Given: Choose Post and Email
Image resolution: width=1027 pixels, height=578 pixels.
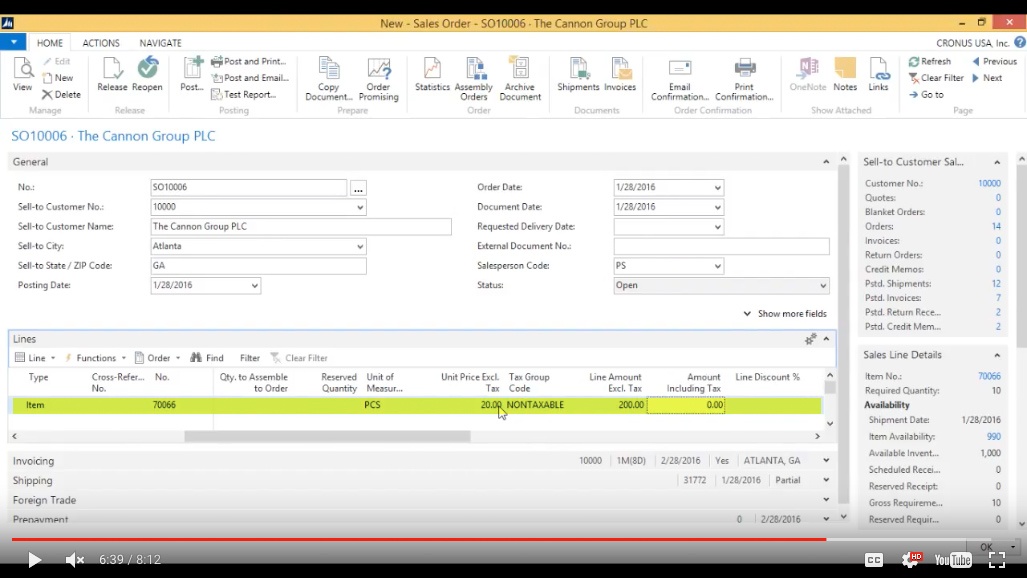Looking at the screenshot, I should coord(250,77).
